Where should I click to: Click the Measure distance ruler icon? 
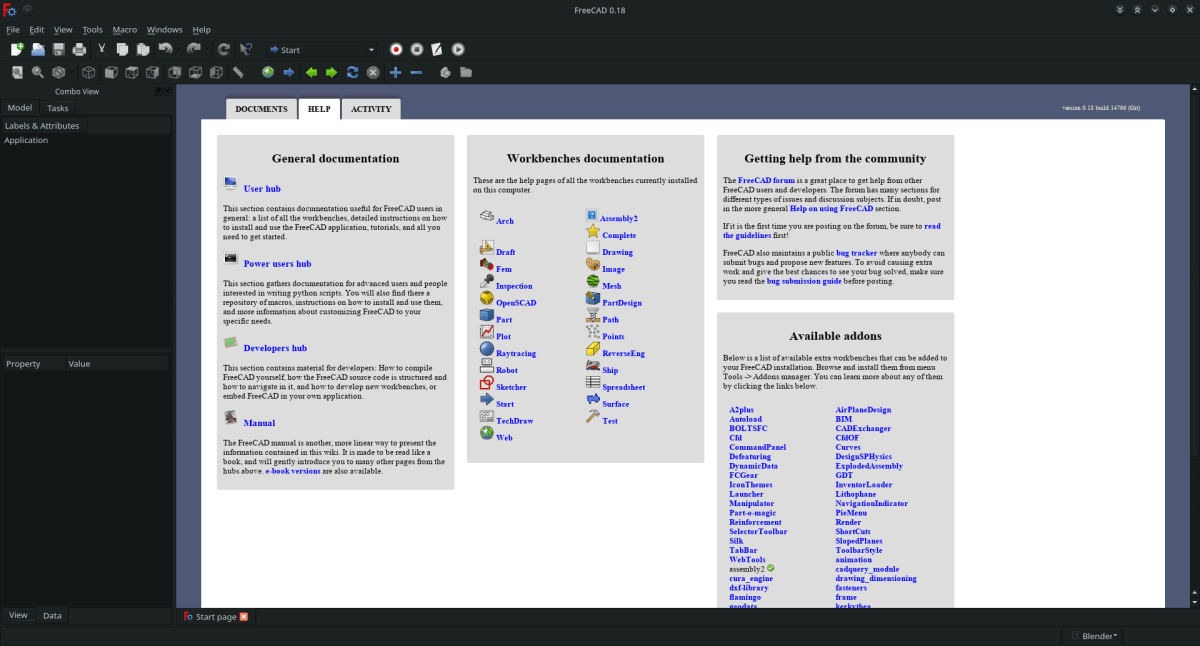tap(238, 72)
